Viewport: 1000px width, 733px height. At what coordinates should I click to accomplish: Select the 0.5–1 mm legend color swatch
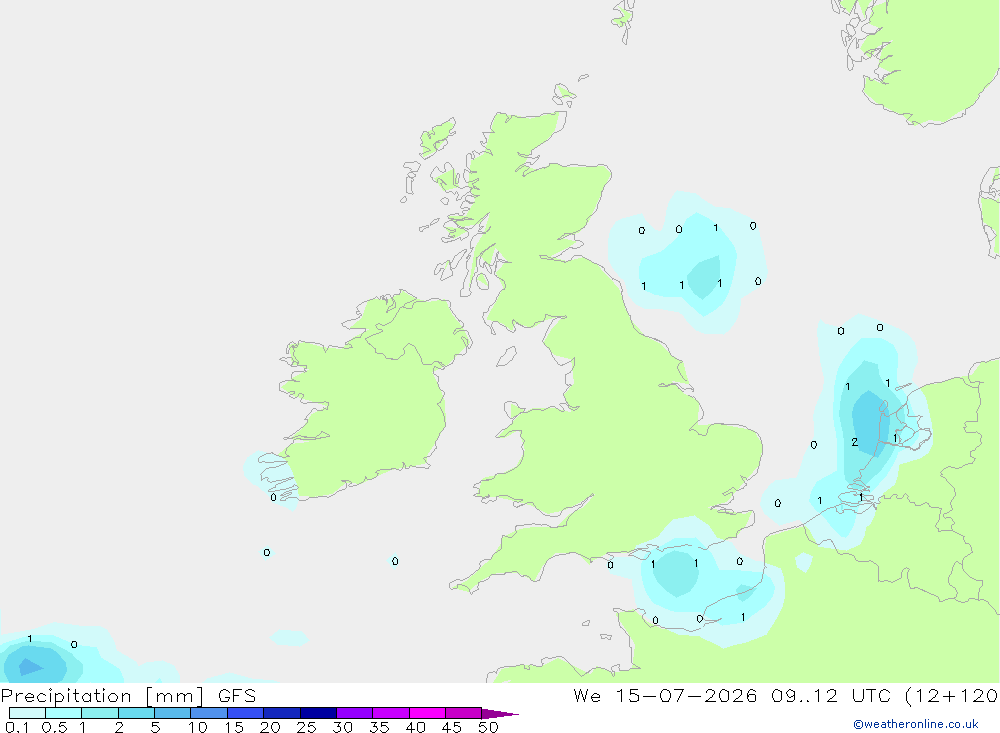(x=64, y=713)
